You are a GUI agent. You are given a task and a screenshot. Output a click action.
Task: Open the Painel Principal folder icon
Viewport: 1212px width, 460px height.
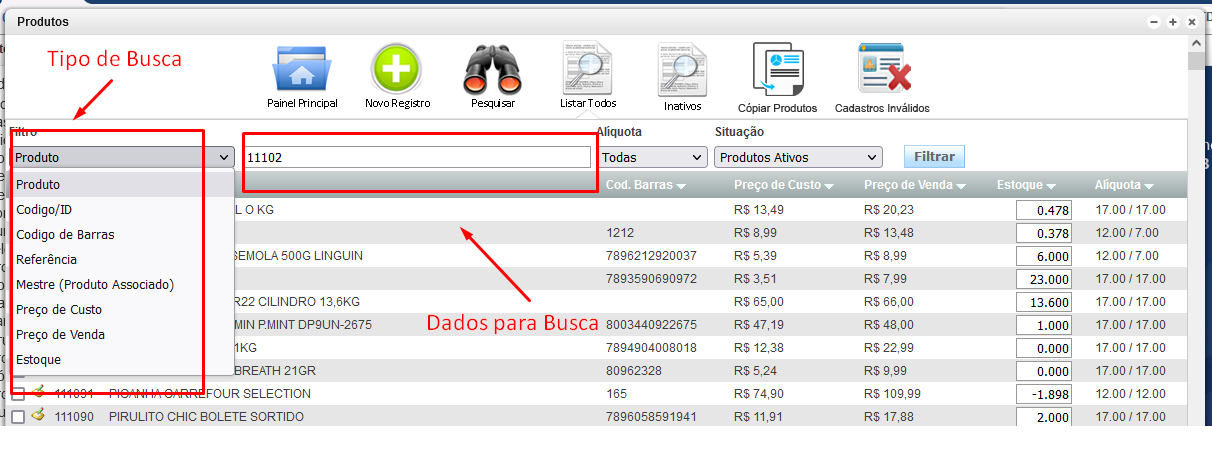pyautogui.click(x=302, y=69)
